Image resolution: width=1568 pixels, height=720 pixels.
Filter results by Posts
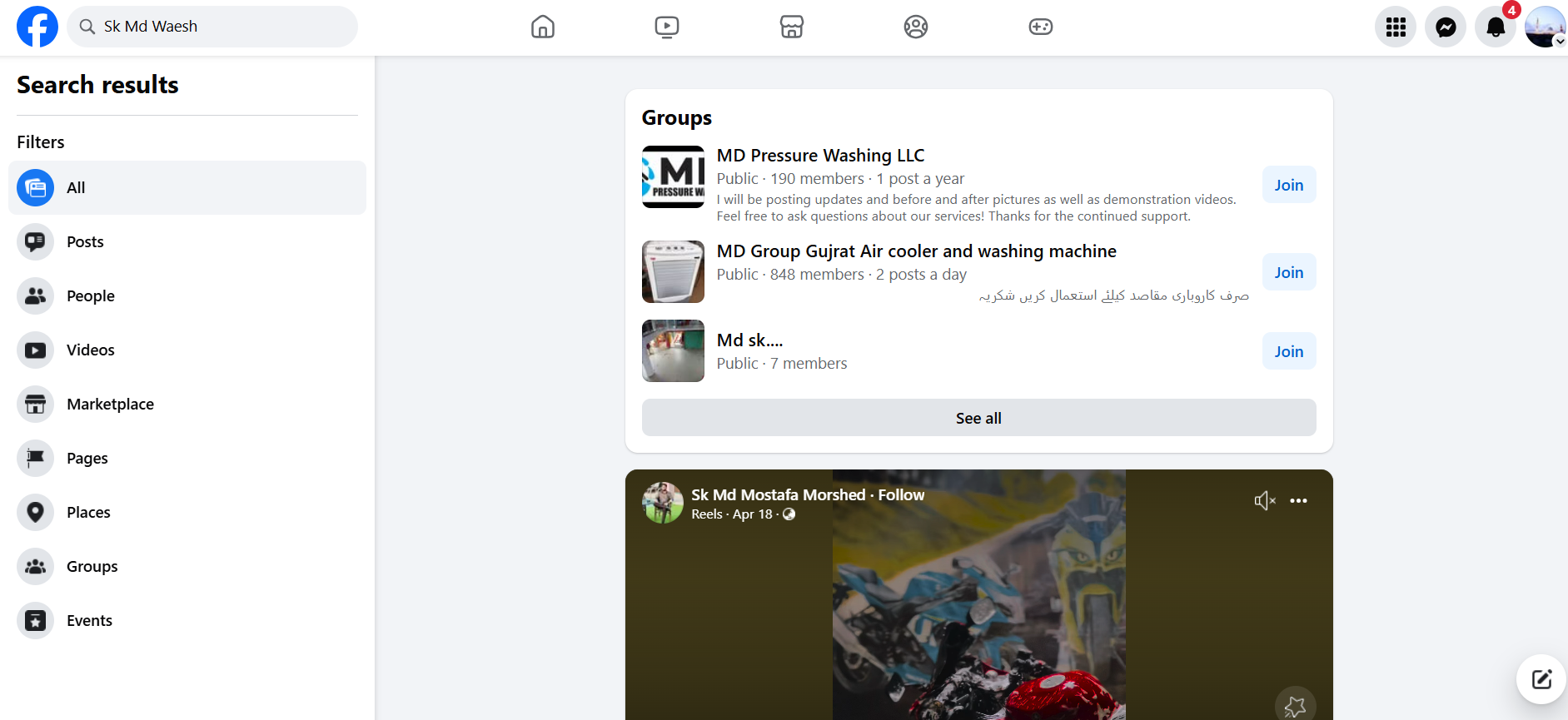pyautogui.click(x=187, y=241)
